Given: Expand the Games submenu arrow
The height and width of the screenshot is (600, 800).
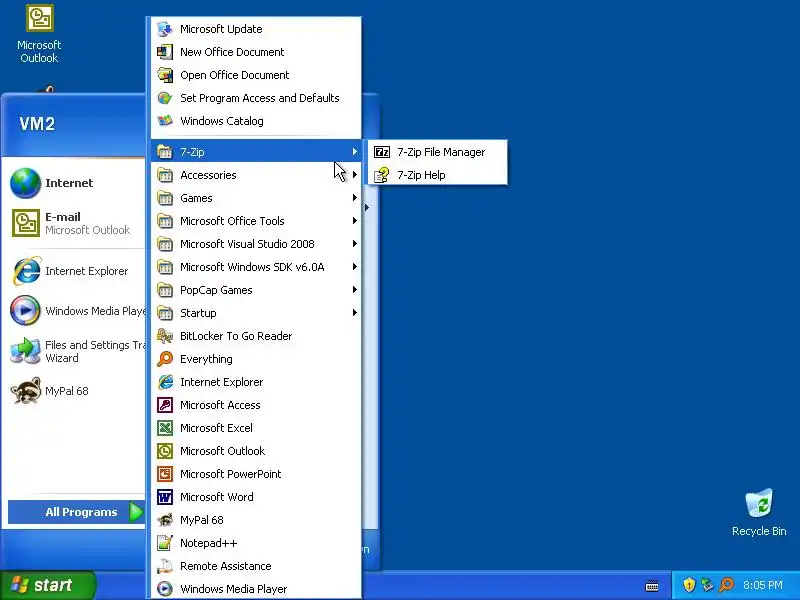Looking at the screenshot, I should (x=355, y=198).
